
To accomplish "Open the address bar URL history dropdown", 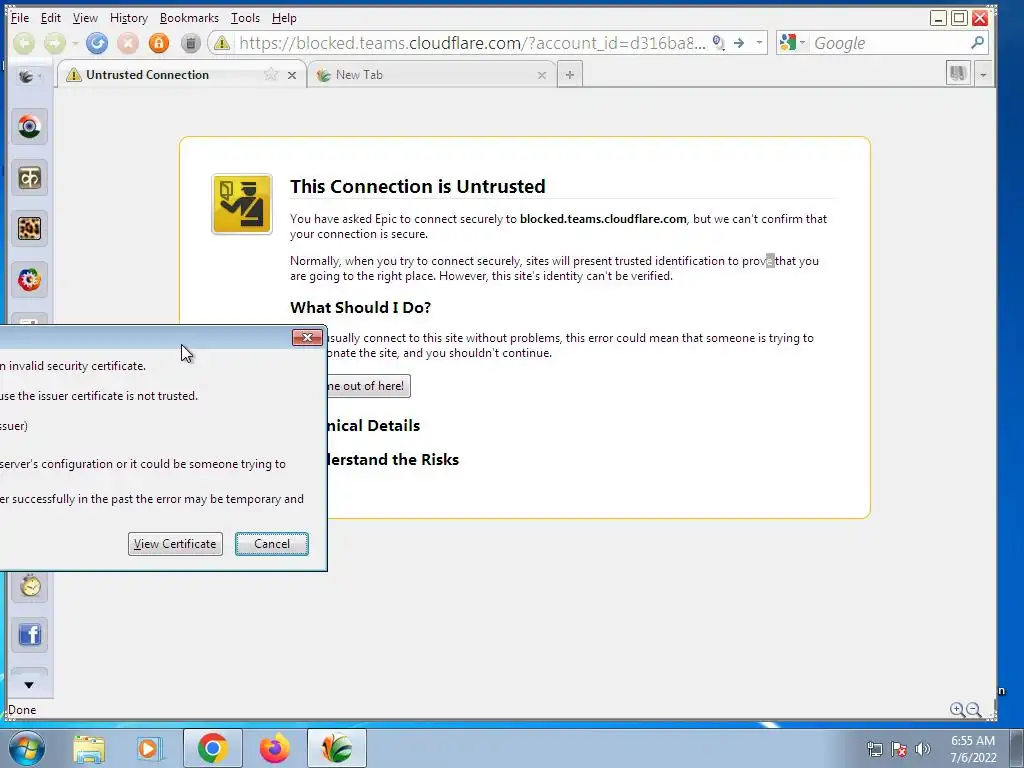I will 759,43.
